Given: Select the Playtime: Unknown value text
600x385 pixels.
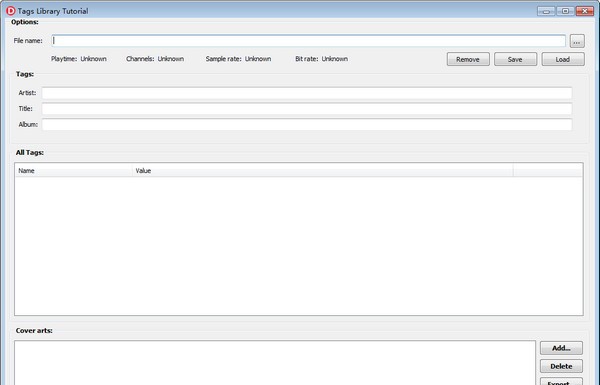Looking at the screenshot, I should 93,59.
